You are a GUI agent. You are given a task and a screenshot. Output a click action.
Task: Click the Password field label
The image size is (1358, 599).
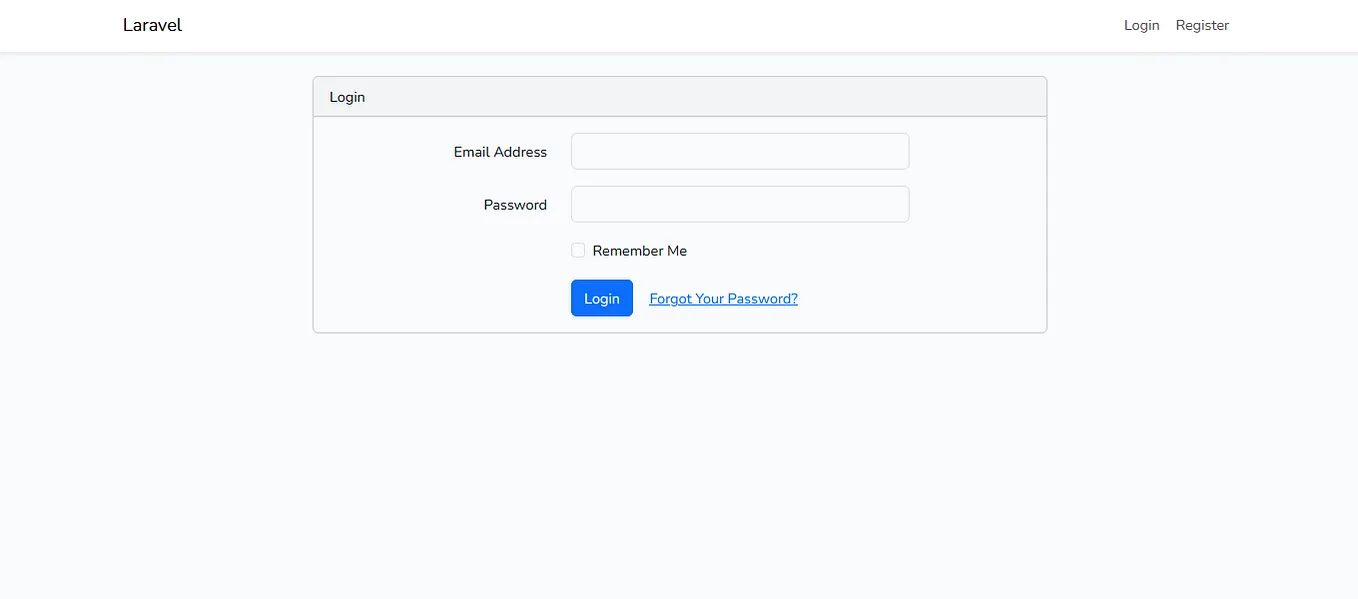click(515, 204)
